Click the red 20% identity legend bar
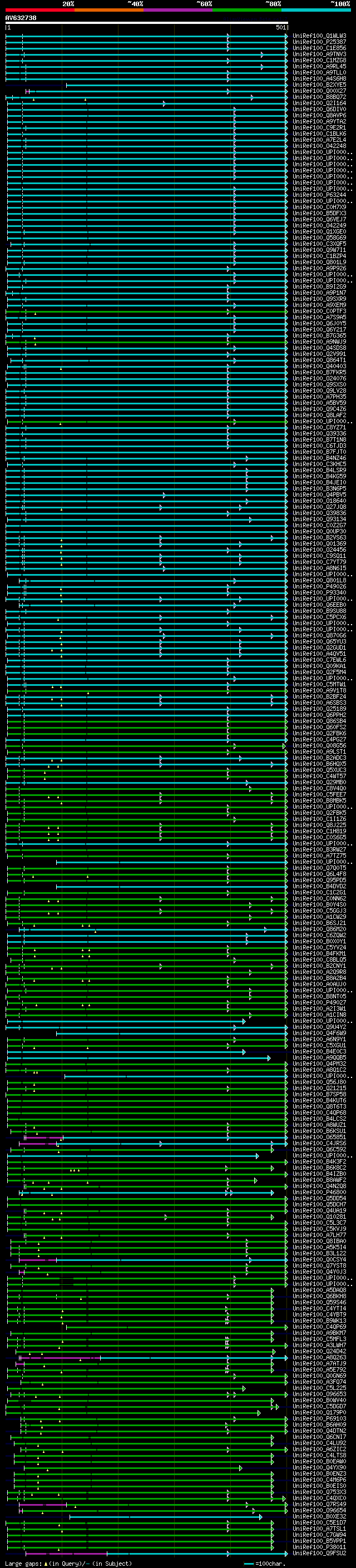 pyautogui.click(x=39, y=11)
